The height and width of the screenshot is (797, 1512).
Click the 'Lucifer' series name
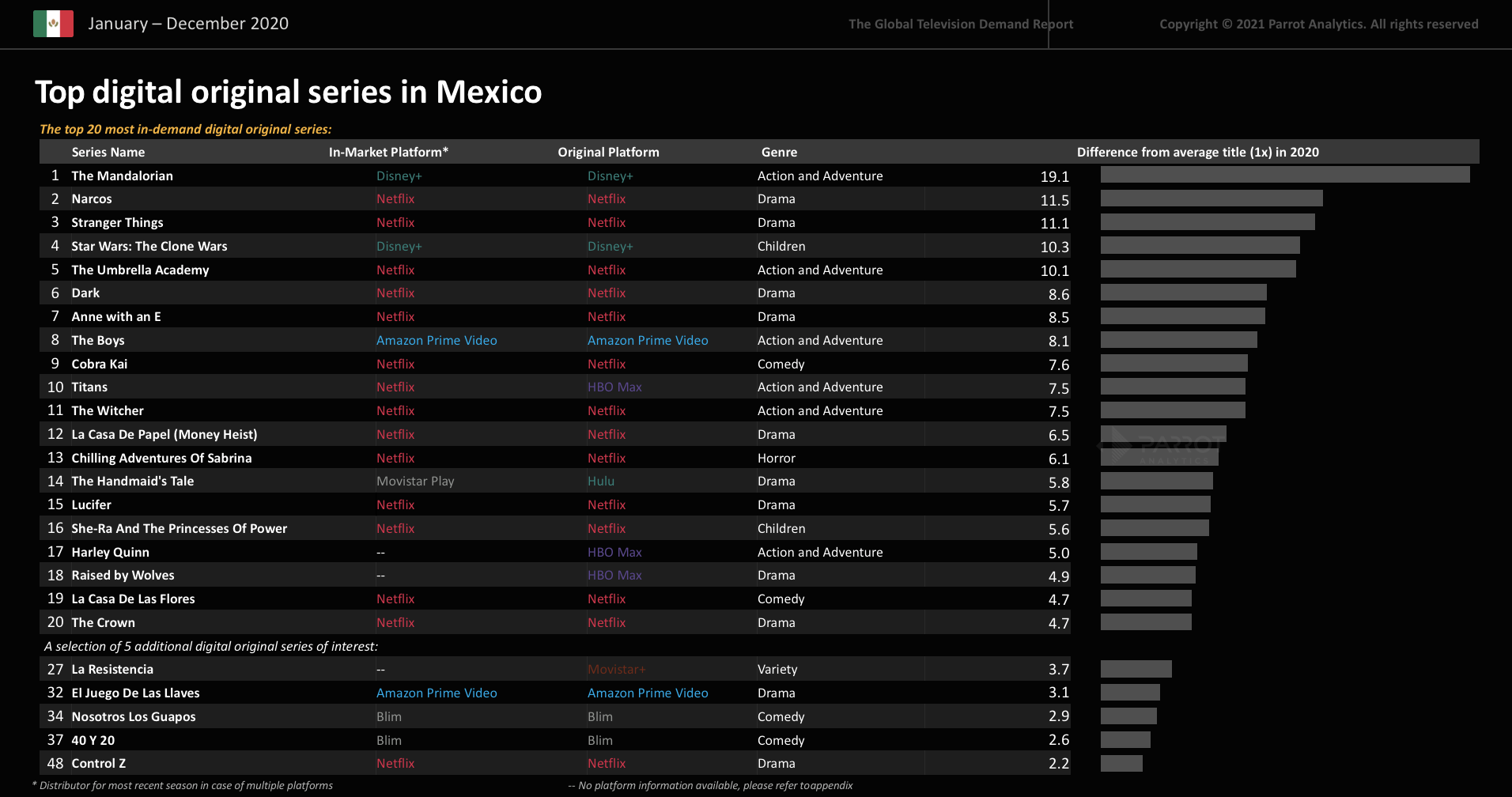coord(91,504)
